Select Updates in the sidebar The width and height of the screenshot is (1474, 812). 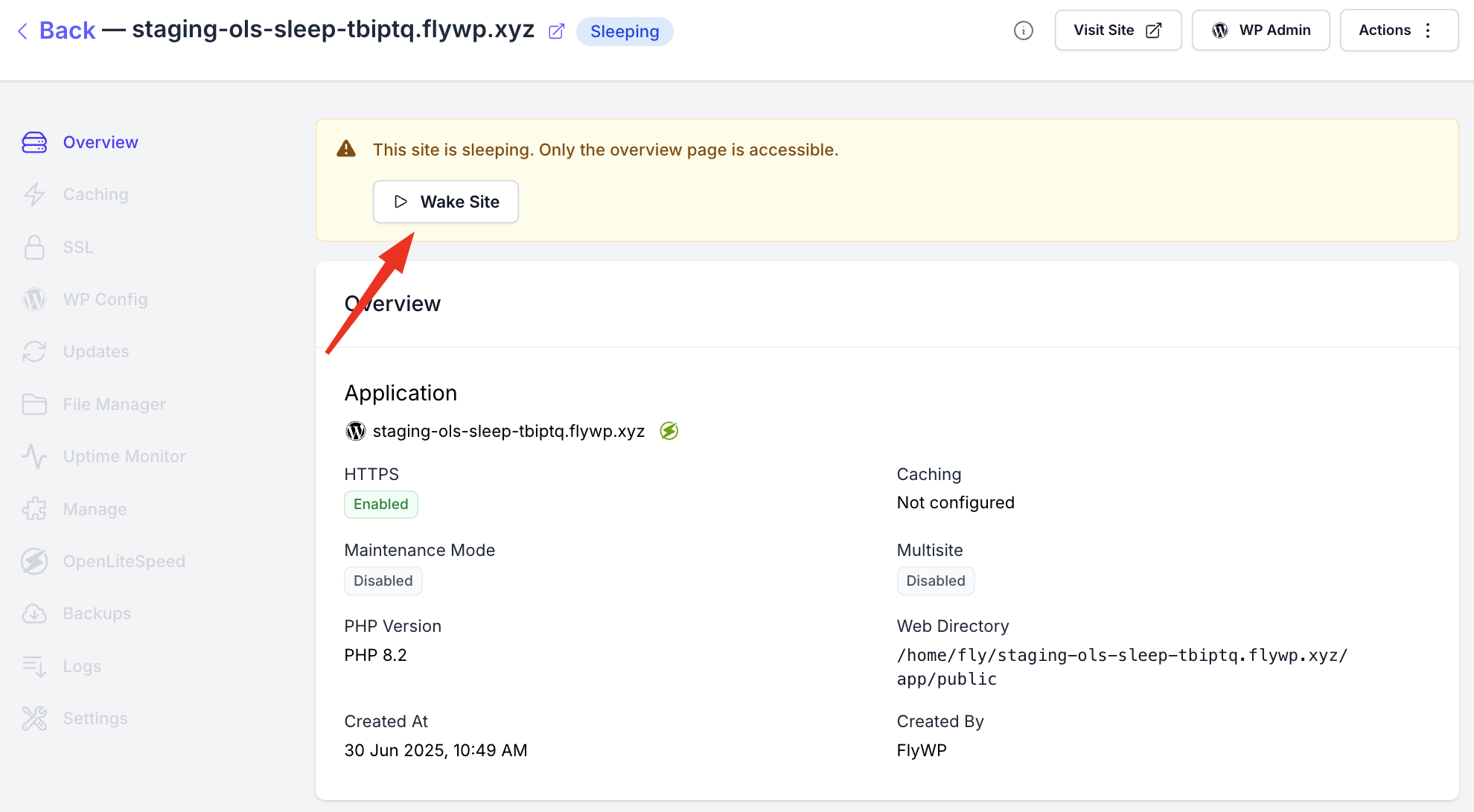tap(96, 351)
